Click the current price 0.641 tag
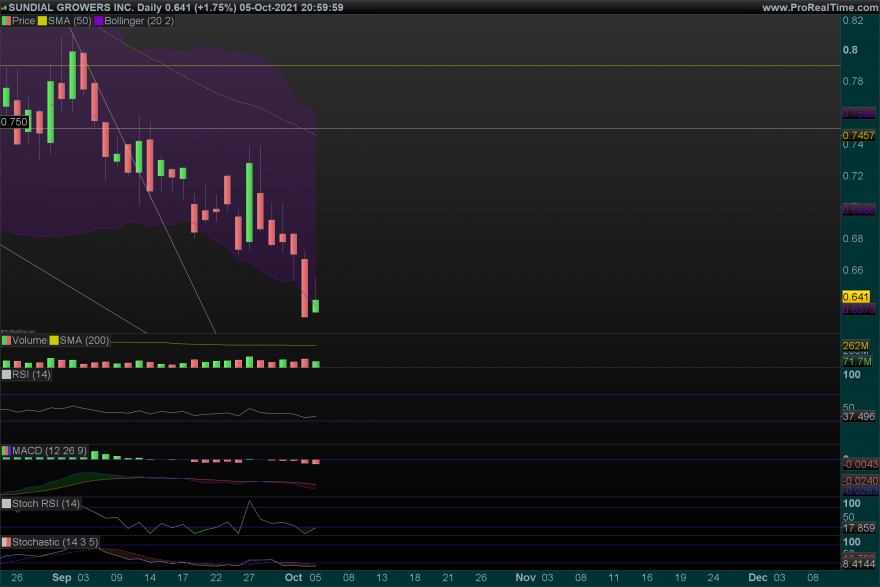This screenshot has height=587, width=880. coord(855,297)
